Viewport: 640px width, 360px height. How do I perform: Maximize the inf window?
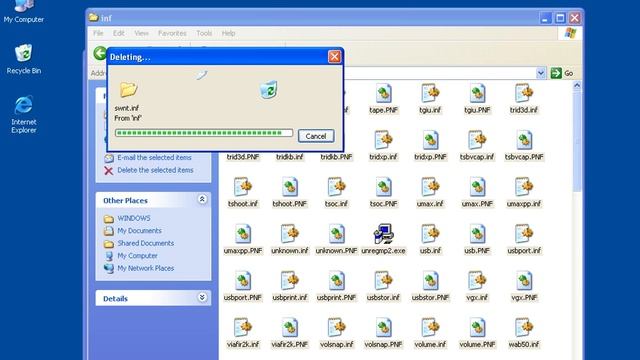(x=560, y=18)
